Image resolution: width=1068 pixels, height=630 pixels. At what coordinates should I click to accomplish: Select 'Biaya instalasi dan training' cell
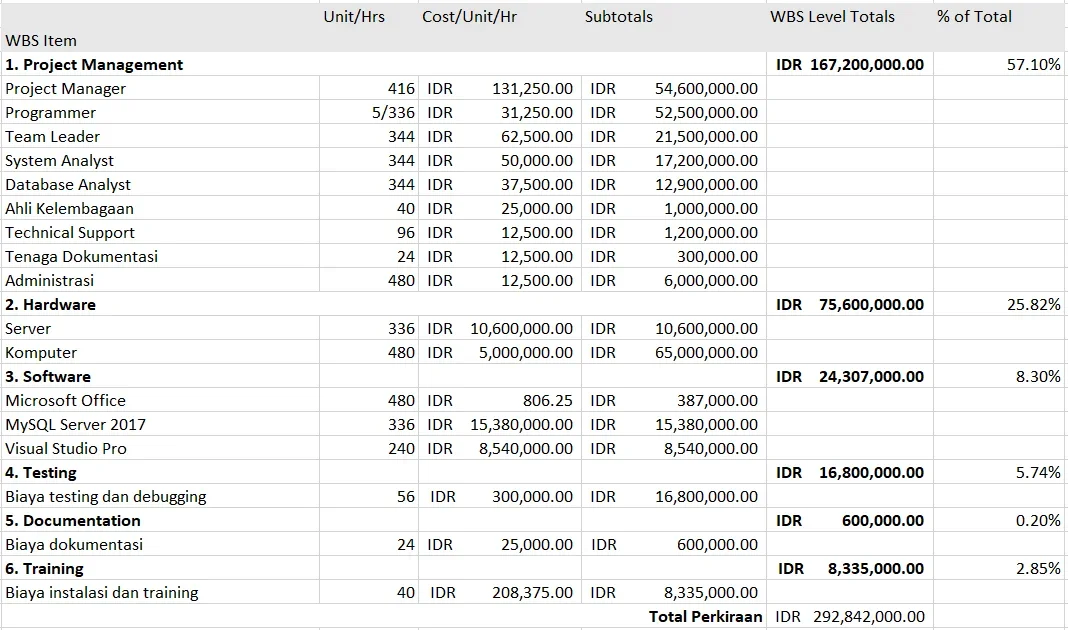pyautogui.click(x=101, y=593)
